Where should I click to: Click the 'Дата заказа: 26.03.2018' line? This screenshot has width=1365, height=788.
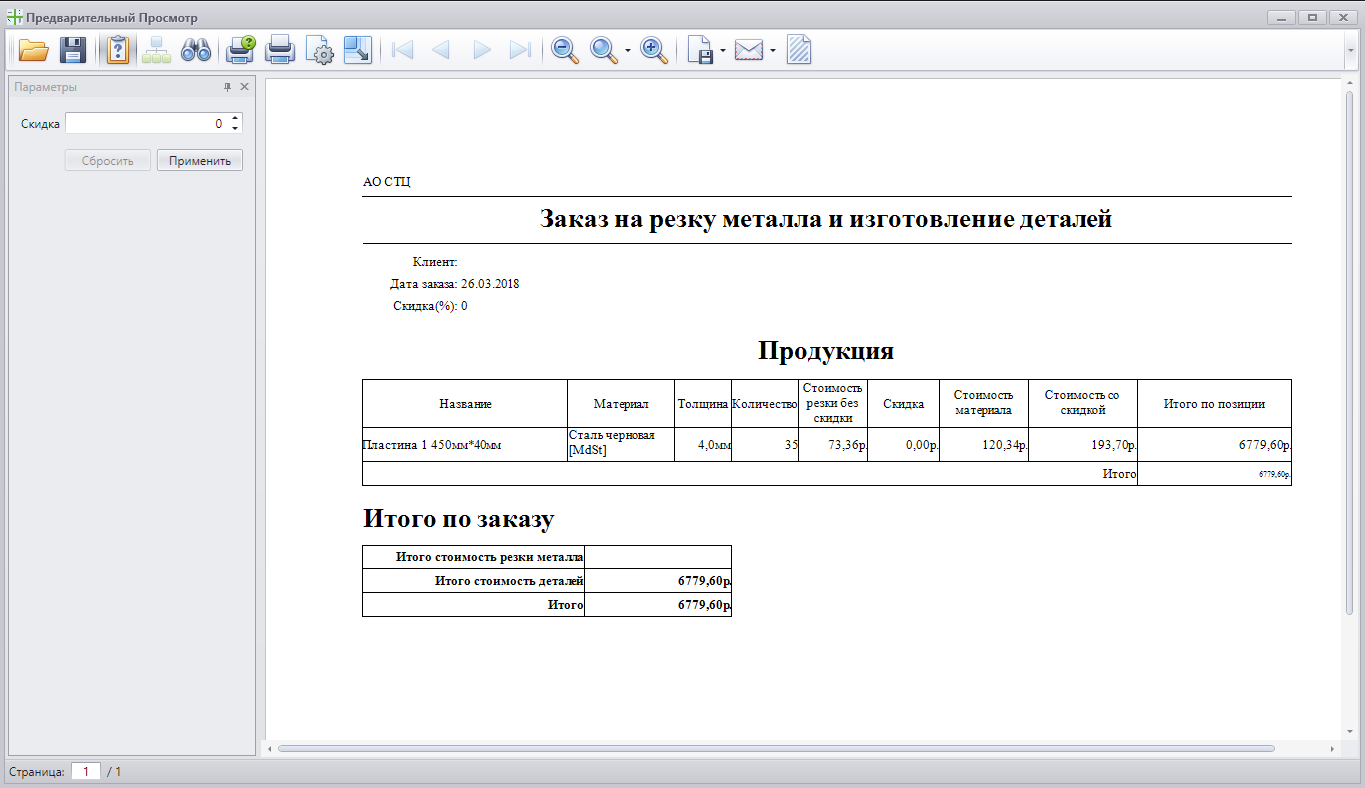(x=454, y=284)
